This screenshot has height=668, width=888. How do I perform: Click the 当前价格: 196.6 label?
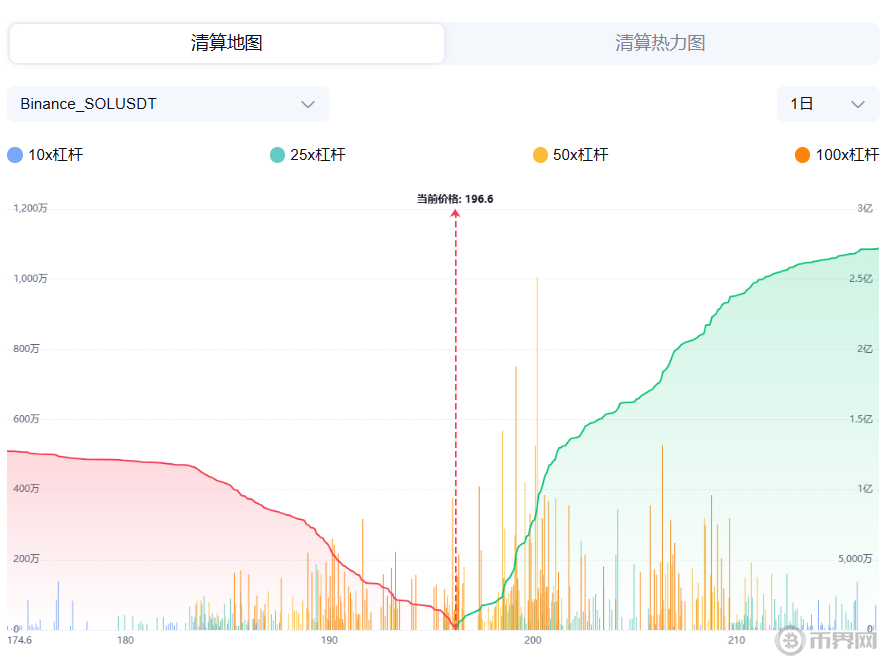455,199
